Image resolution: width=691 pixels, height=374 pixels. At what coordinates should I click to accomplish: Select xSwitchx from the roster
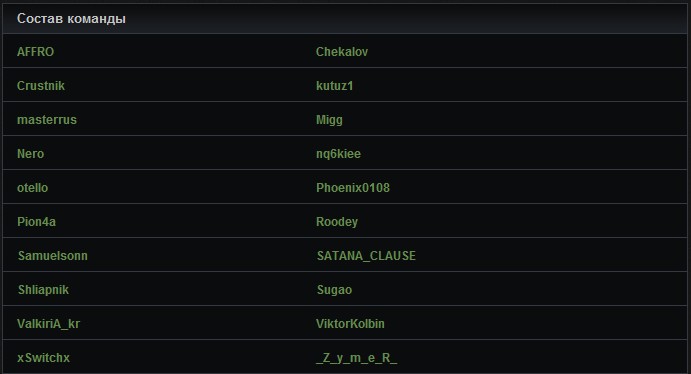(x=43, y=358)
